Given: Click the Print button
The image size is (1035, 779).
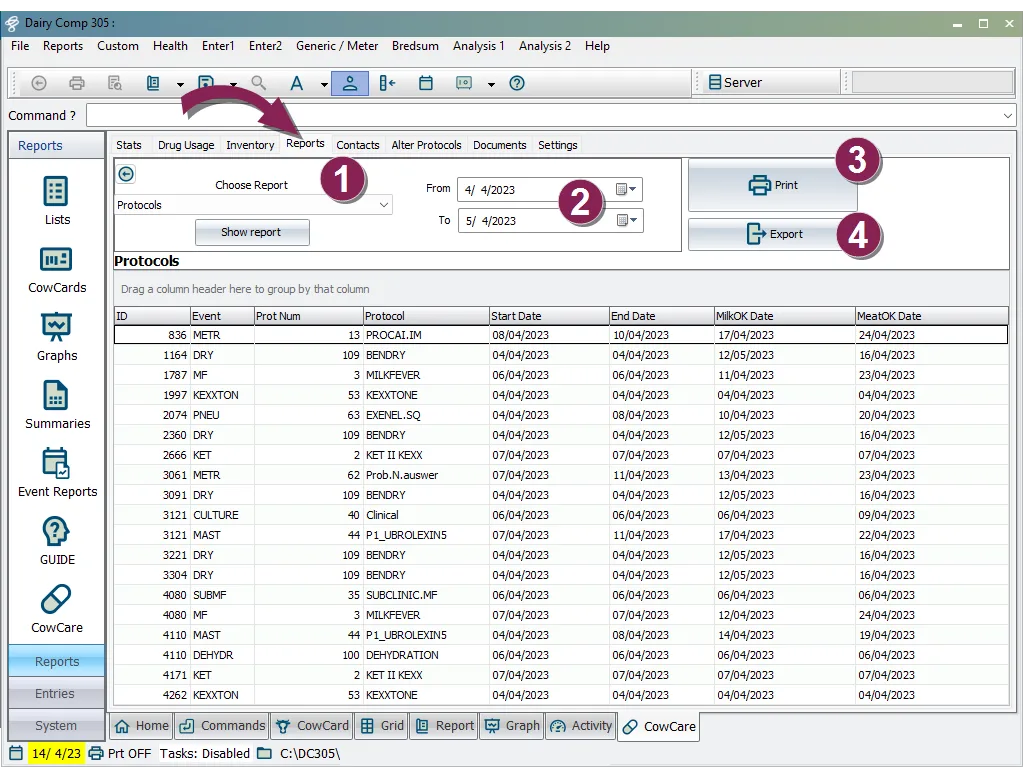Looking at the screenshot, I should click(x=773, y=186).
